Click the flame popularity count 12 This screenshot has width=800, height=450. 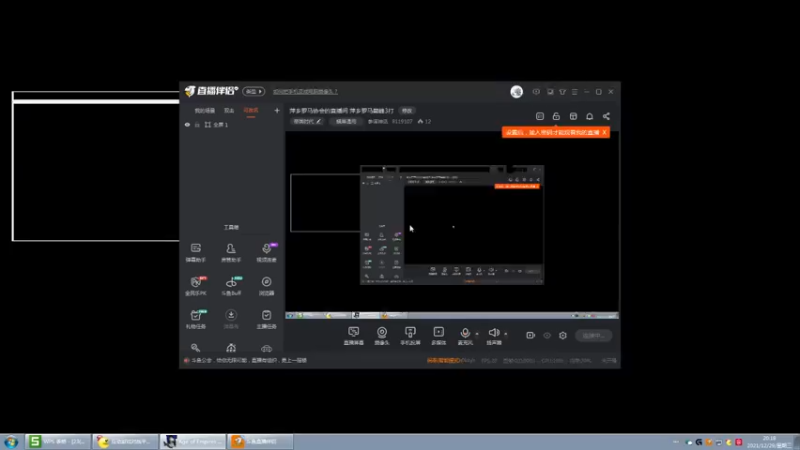click(424, 121)
